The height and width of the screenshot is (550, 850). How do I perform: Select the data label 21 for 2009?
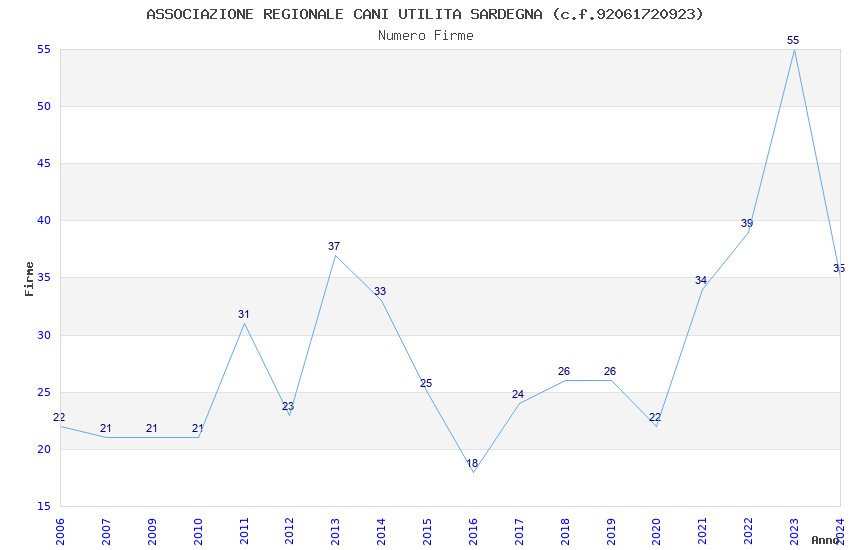tap(151, 429)
